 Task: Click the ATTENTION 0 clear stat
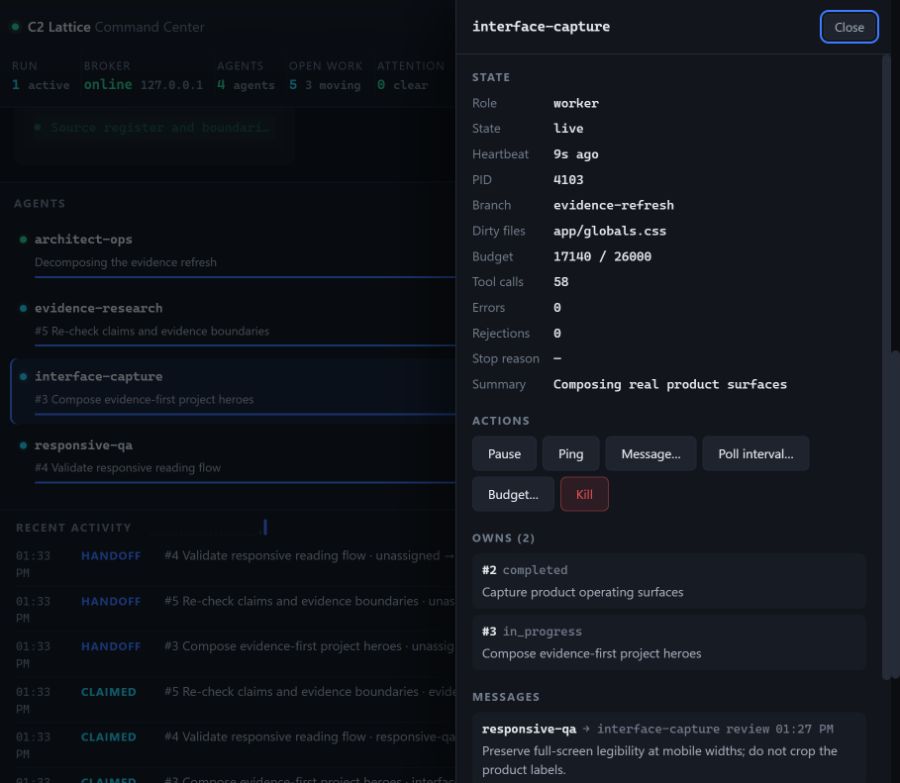pos(410,76)
